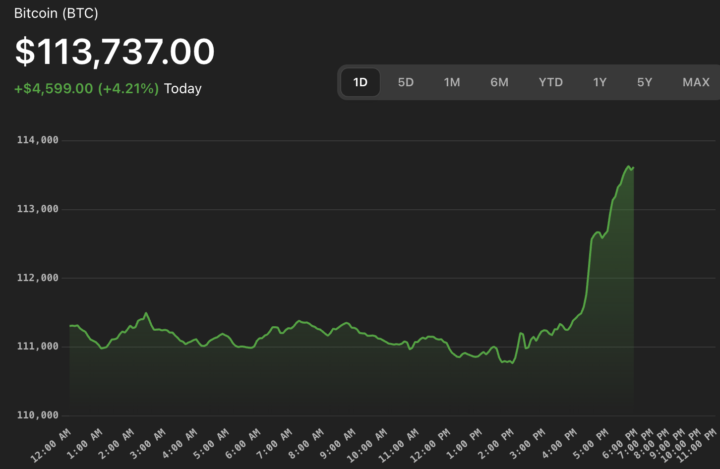Click the 12:00 AM x-axis label
Screen dimensions: 720x469
(x=51, y=445)
